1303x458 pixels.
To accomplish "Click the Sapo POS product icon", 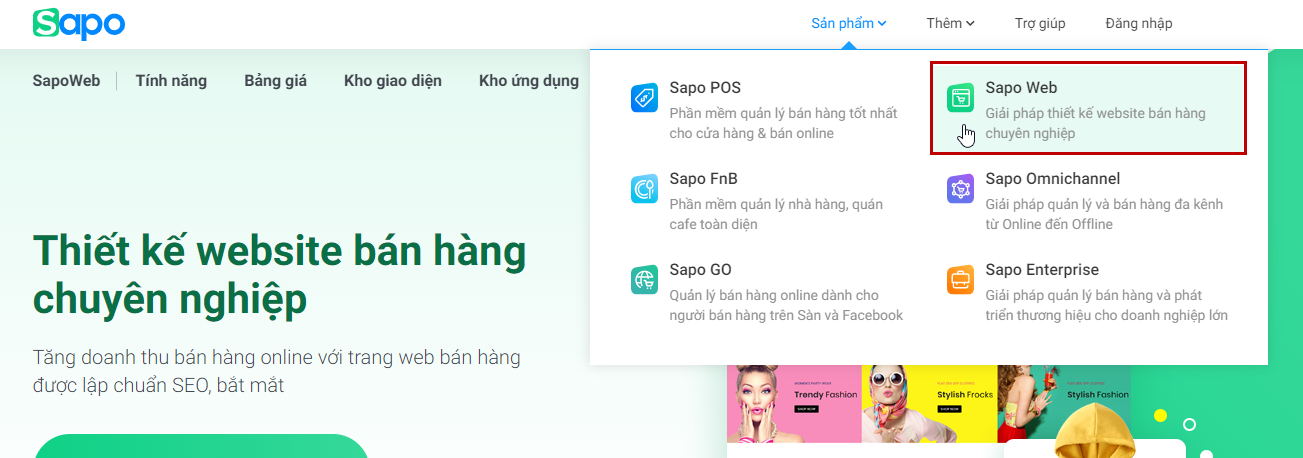I will (645, 98).
